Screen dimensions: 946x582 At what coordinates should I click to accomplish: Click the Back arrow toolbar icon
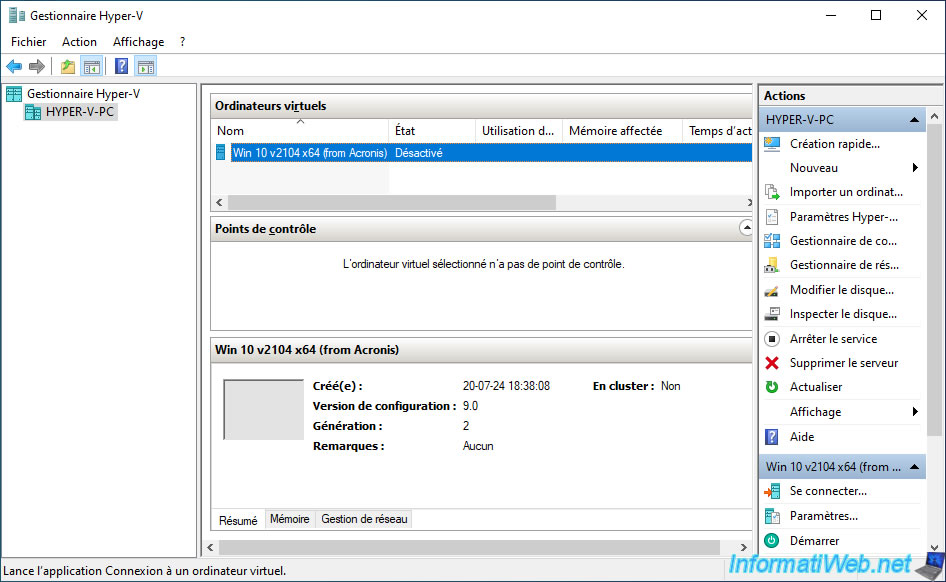coord(14,66)
